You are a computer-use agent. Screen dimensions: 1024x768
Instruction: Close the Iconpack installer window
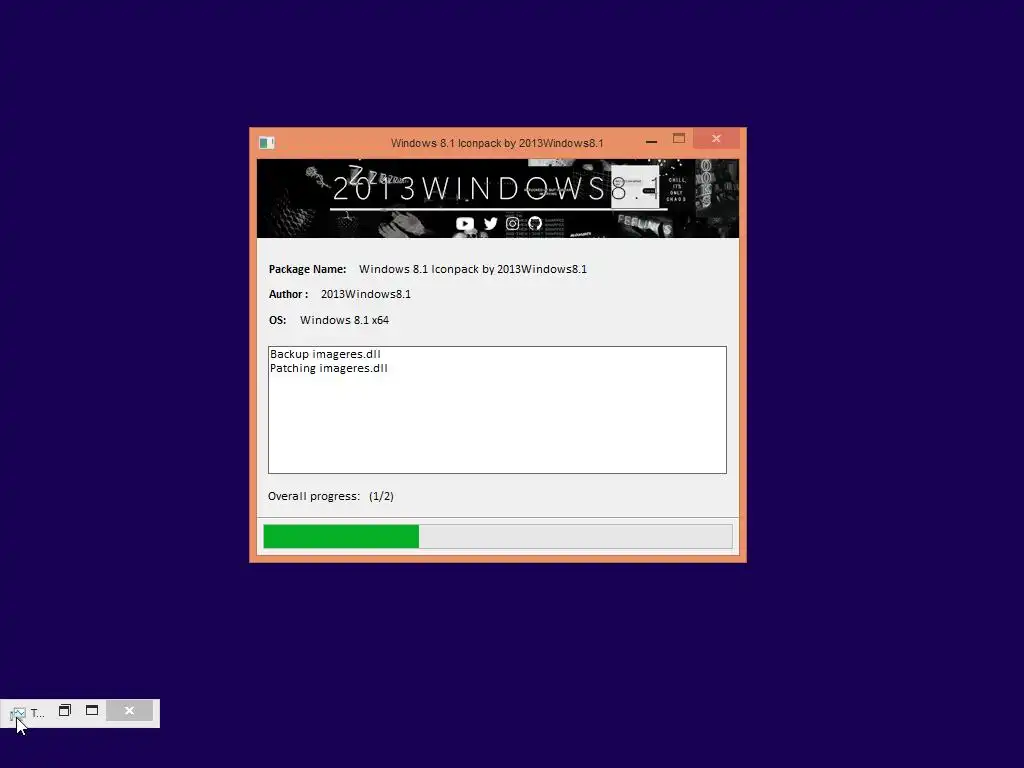click(x=716, y=138)
